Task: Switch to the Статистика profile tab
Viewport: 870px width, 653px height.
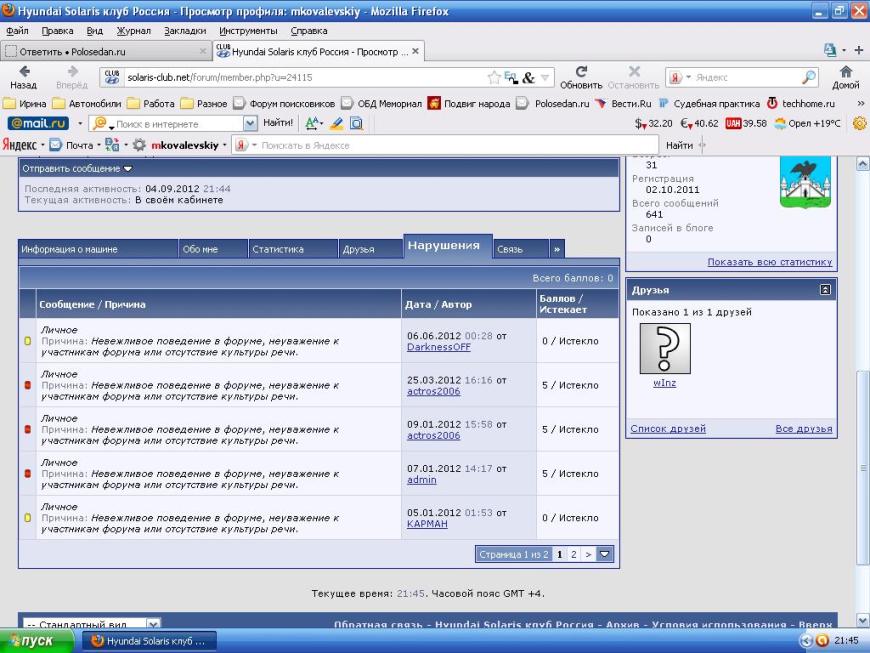Action: pyautogui.click(x=278, y=250)
